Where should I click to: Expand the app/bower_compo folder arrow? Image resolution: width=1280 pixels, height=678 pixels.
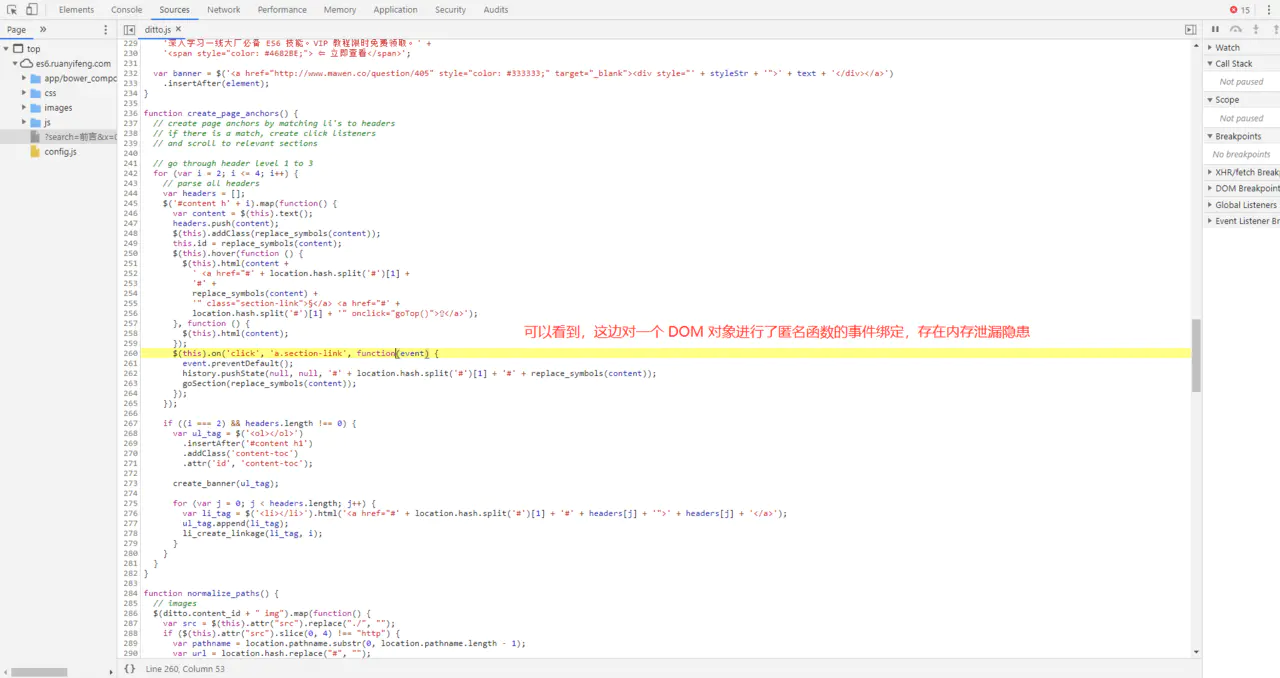tap(25, 78)
